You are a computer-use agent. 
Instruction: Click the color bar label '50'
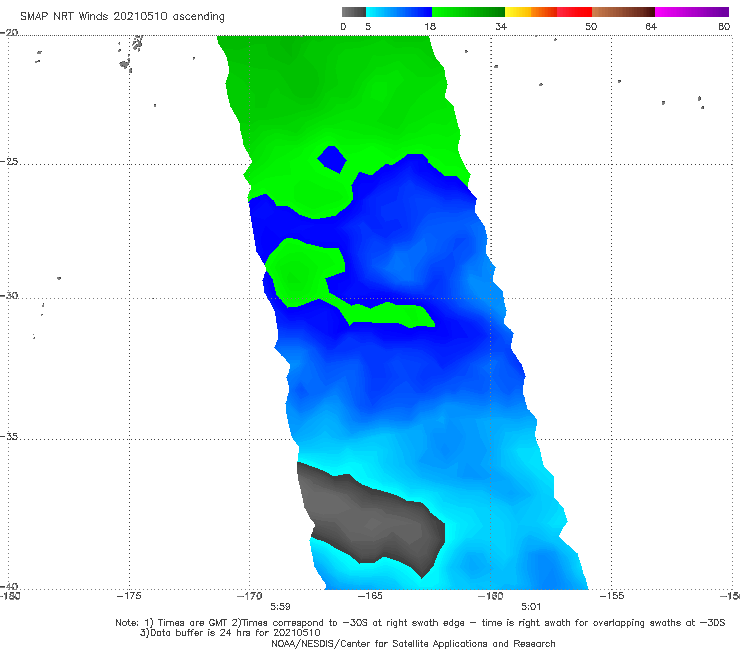tap(591, 27)
